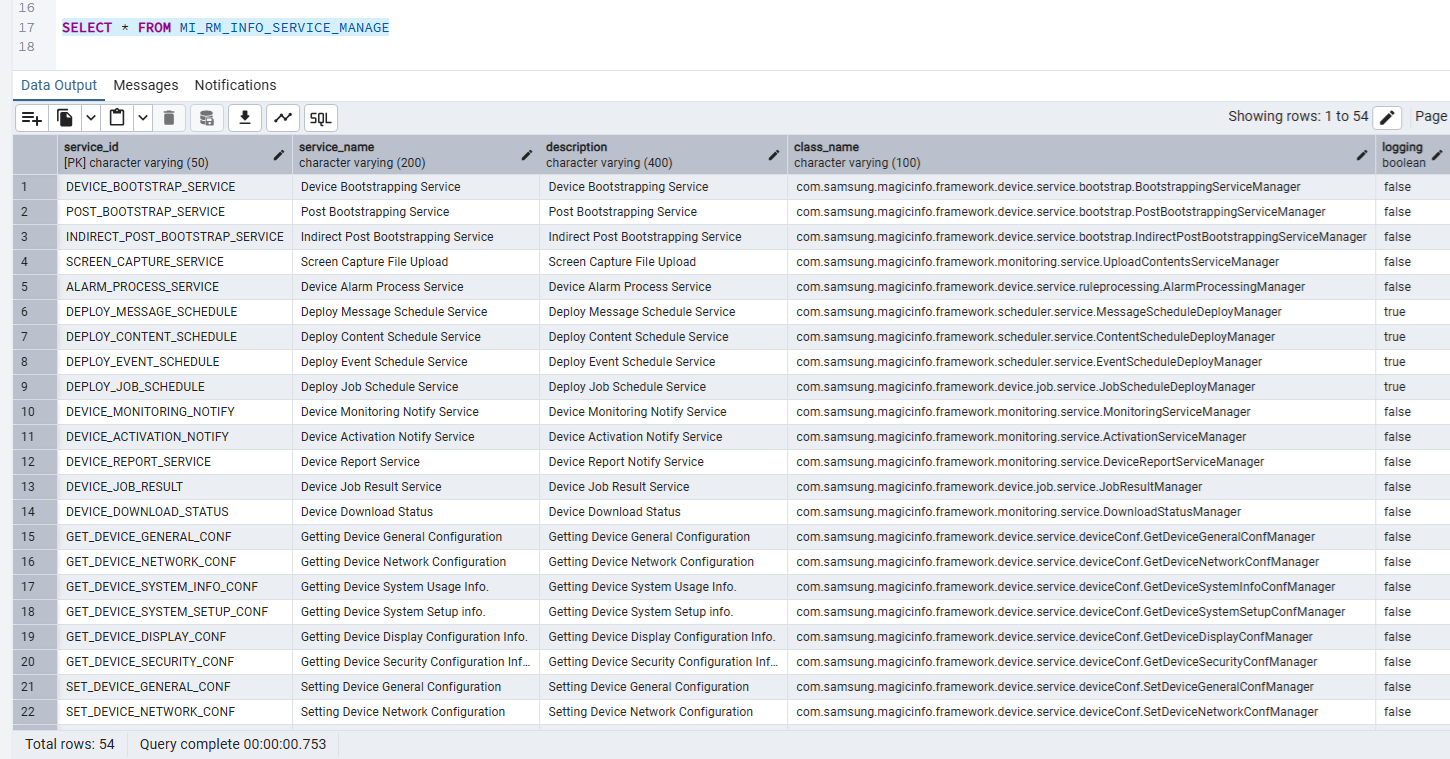Viewport: 1450px width, 759px height.
Task: Click the SCREEN_CAPTURE_SERVICE cell
Action: pos(145,262)
